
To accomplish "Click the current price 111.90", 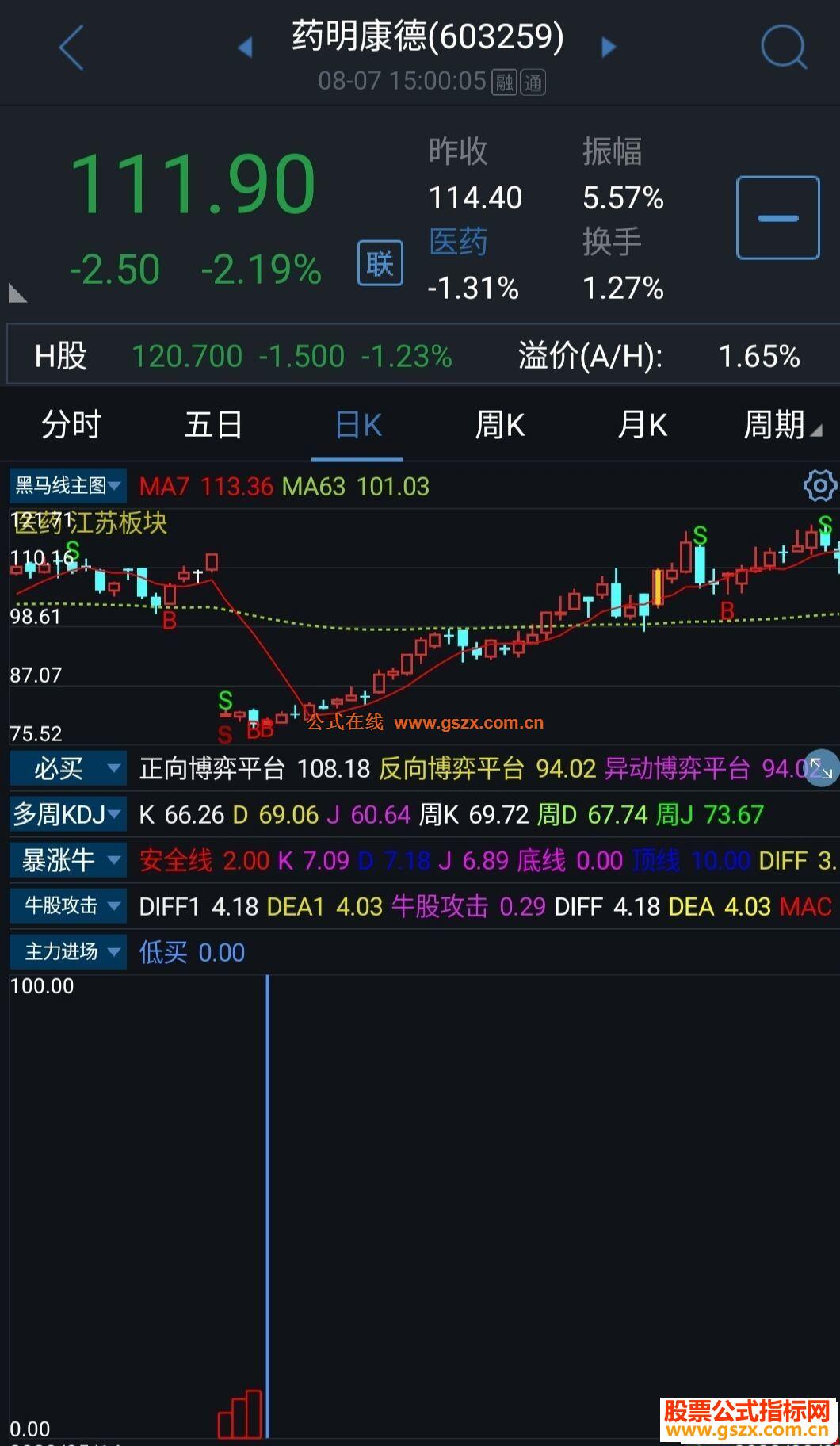I will [x=193, y=185].
